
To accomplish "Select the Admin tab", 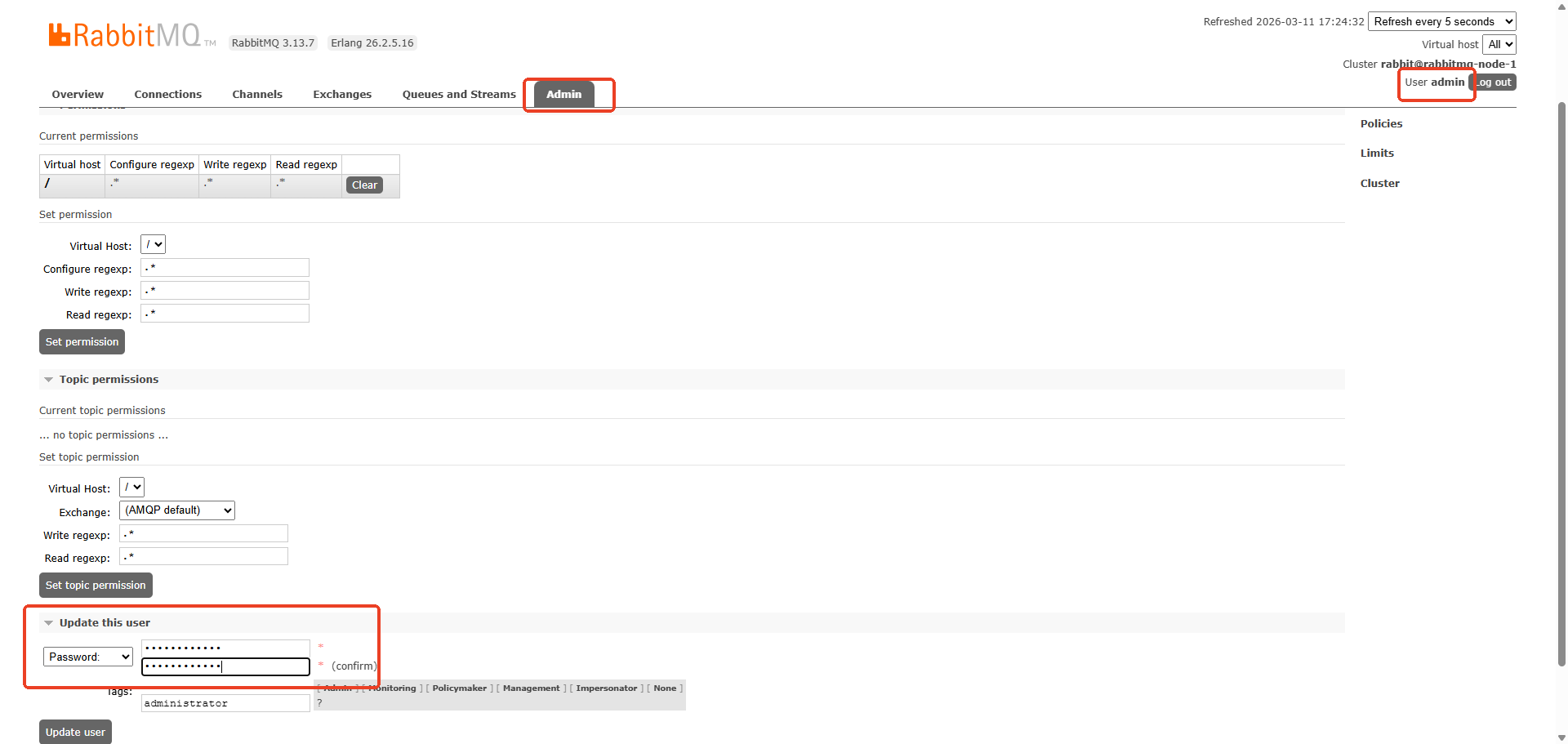I will (564, 95).
